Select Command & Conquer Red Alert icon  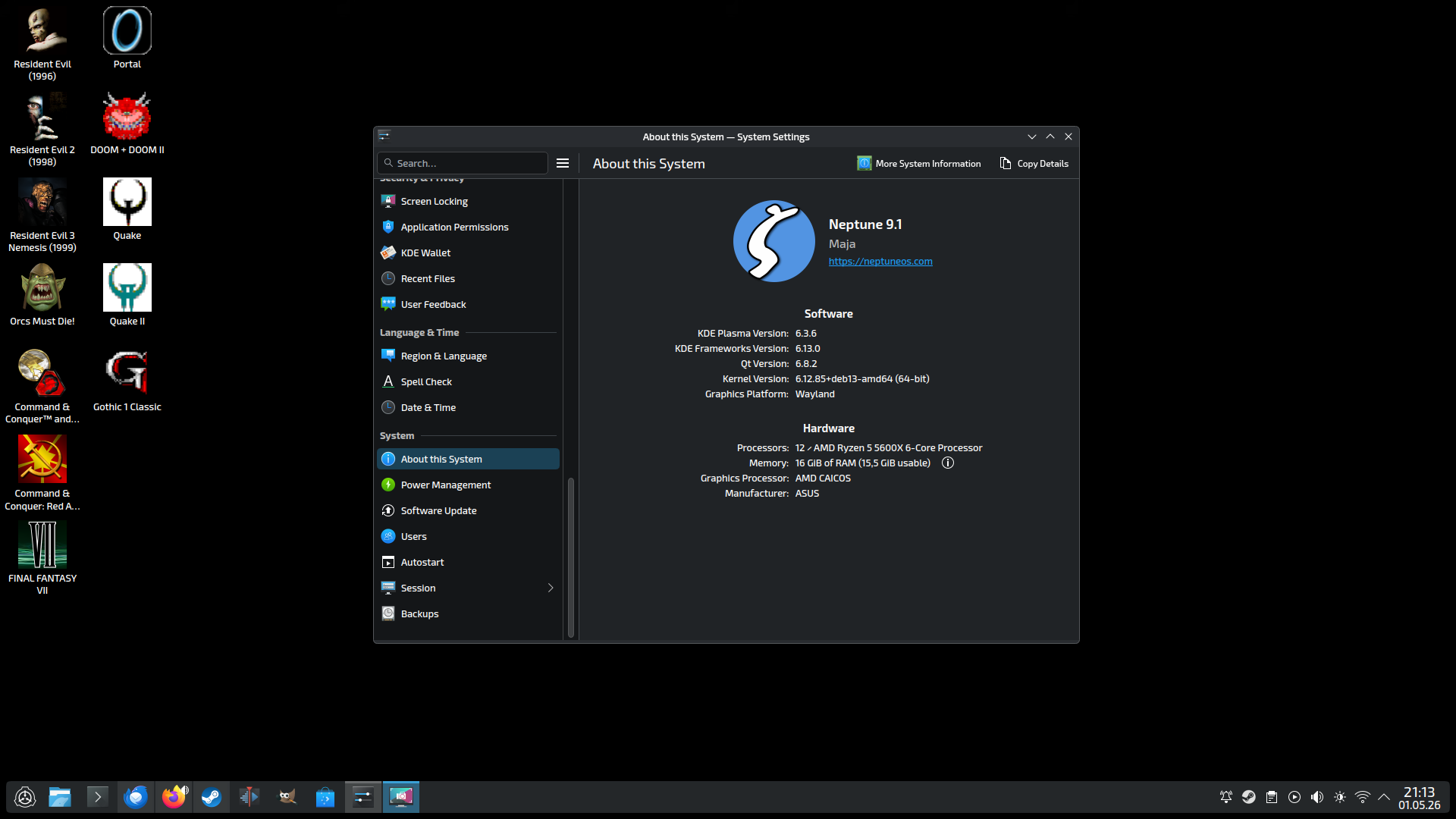coord(42,473)
